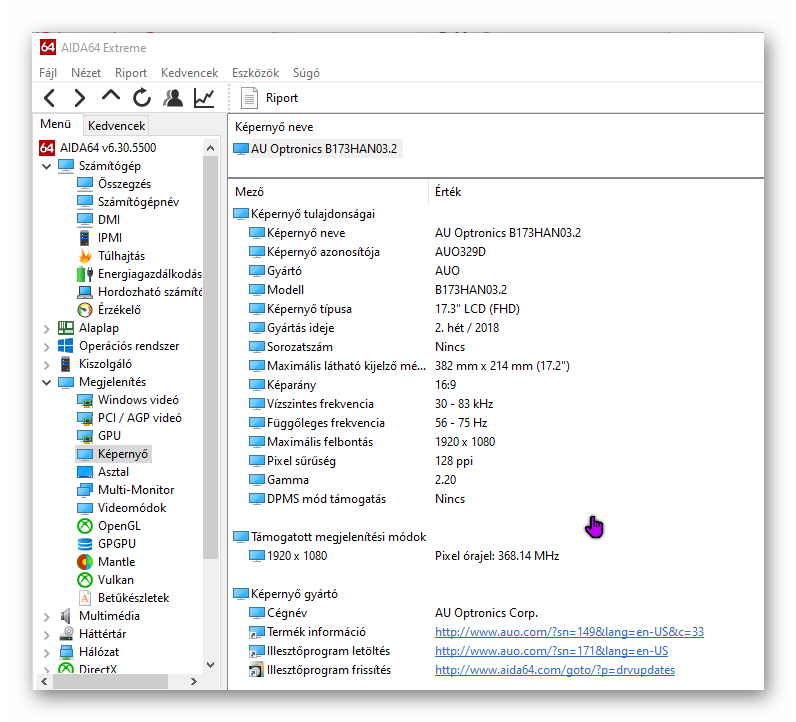This screenshot has height=722, width=796.
Task: Select the Mantle icon in tree
Action: [85, 562]
